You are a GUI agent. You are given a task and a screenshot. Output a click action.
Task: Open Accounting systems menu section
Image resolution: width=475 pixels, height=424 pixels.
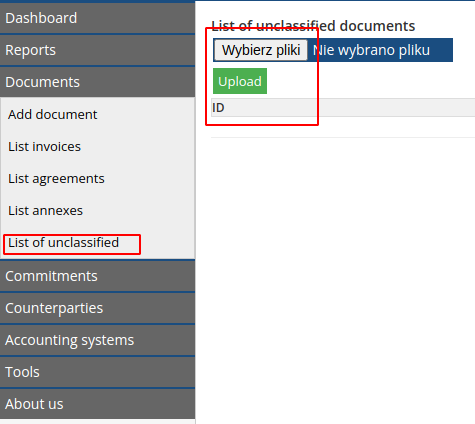(97, 340)
